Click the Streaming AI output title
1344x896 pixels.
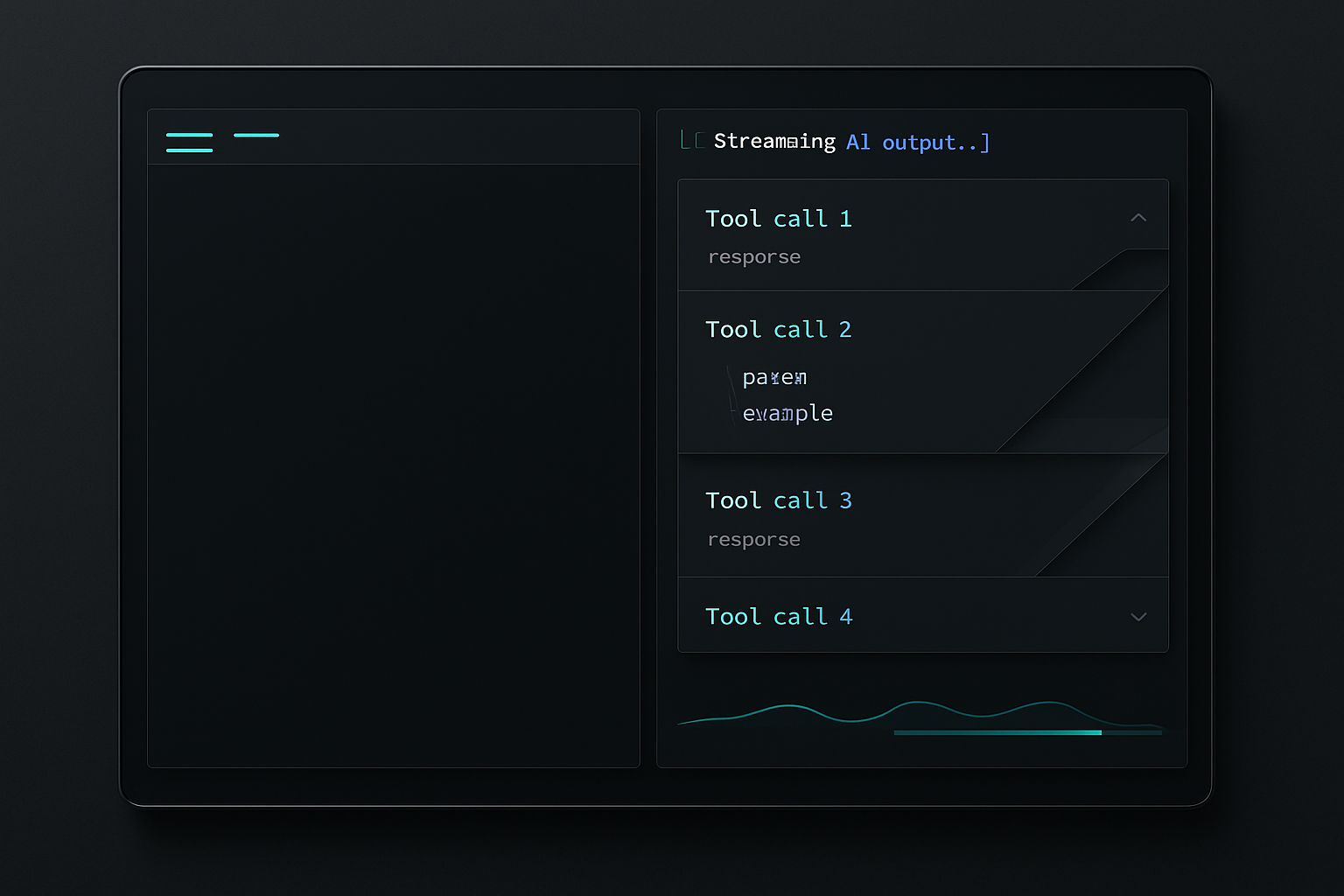(851, 142)
